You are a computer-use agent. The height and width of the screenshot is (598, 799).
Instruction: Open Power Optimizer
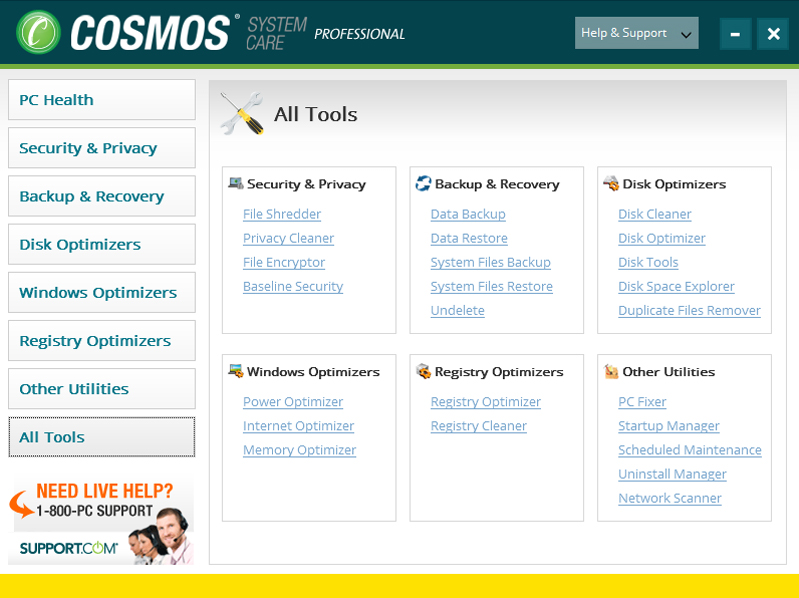pyautogui.click(x=293, y=401)
